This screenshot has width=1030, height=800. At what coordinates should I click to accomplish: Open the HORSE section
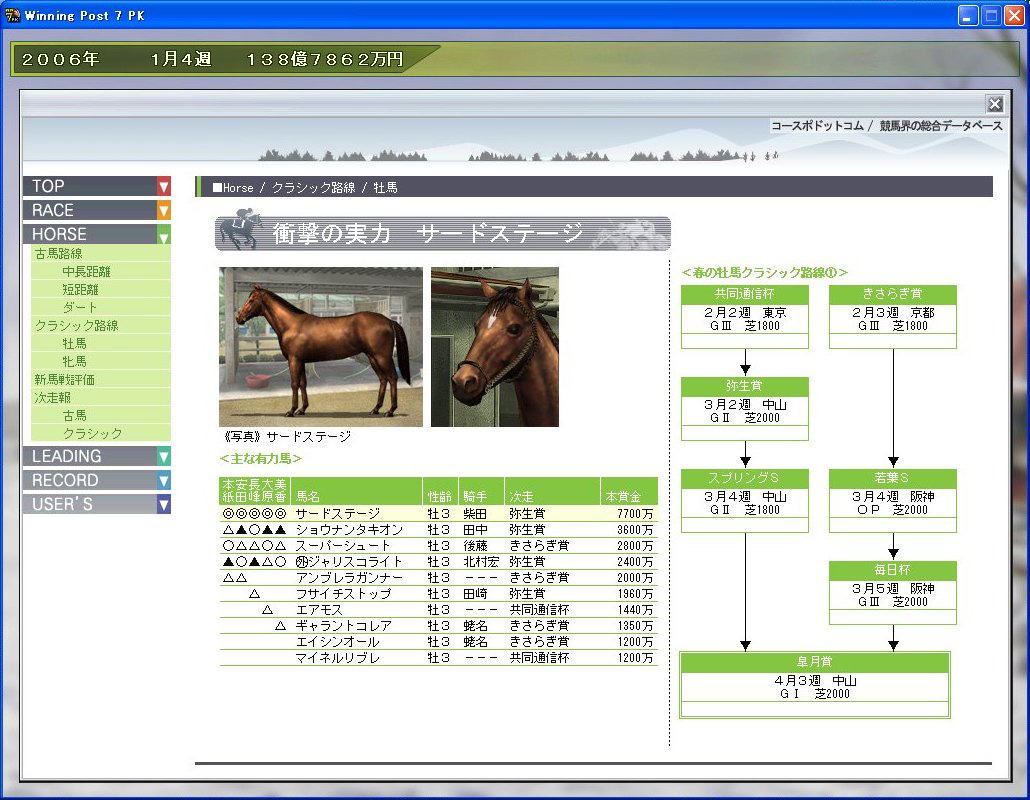pyautogui.click(x=90, y=234)
